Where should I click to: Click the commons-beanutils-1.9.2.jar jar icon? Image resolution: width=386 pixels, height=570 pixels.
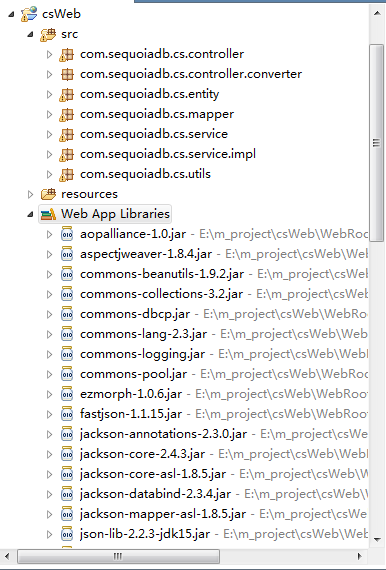click(x=67, y=274)
